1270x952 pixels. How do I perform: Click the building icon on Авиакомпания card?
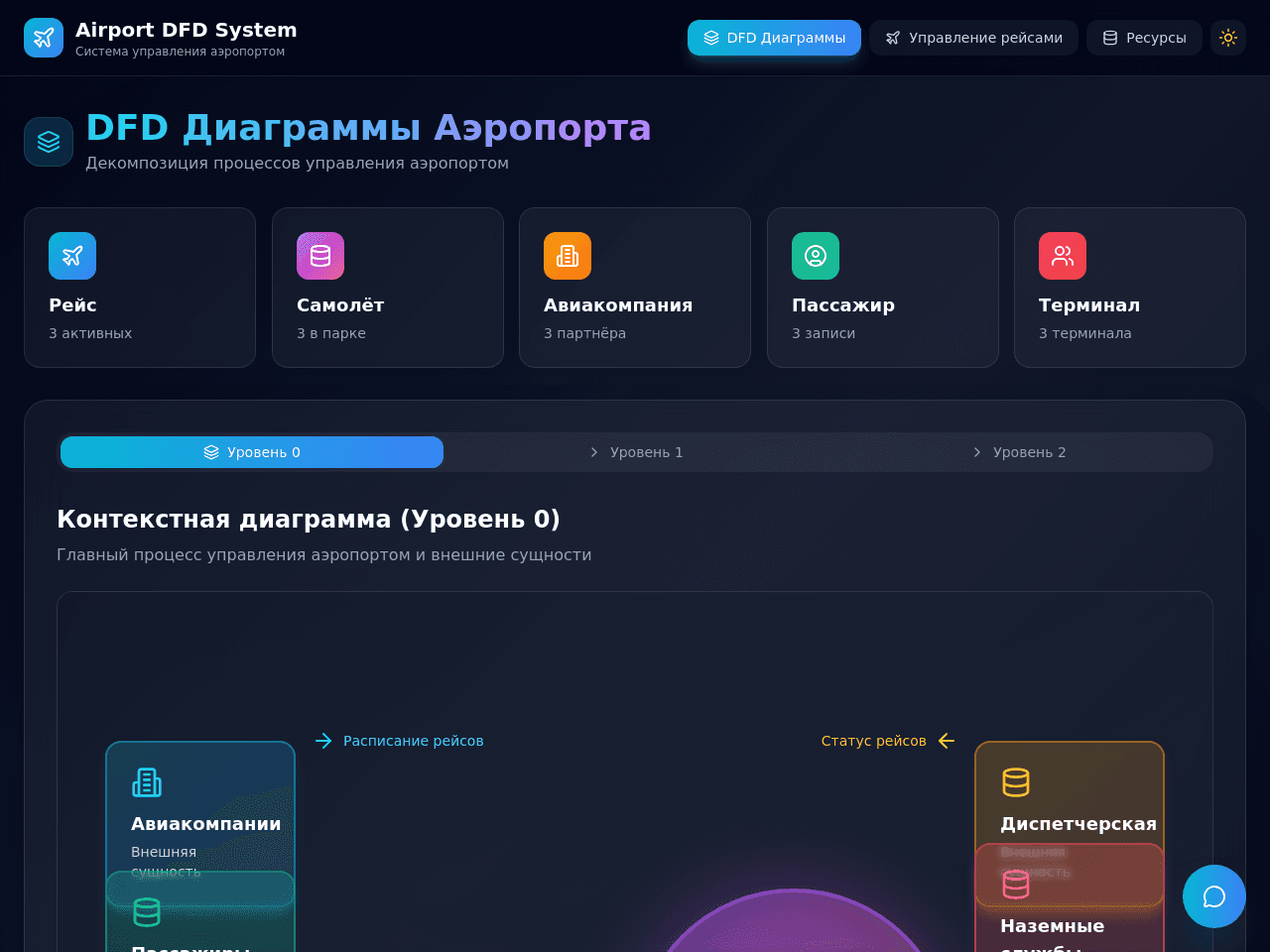(568, 256)
